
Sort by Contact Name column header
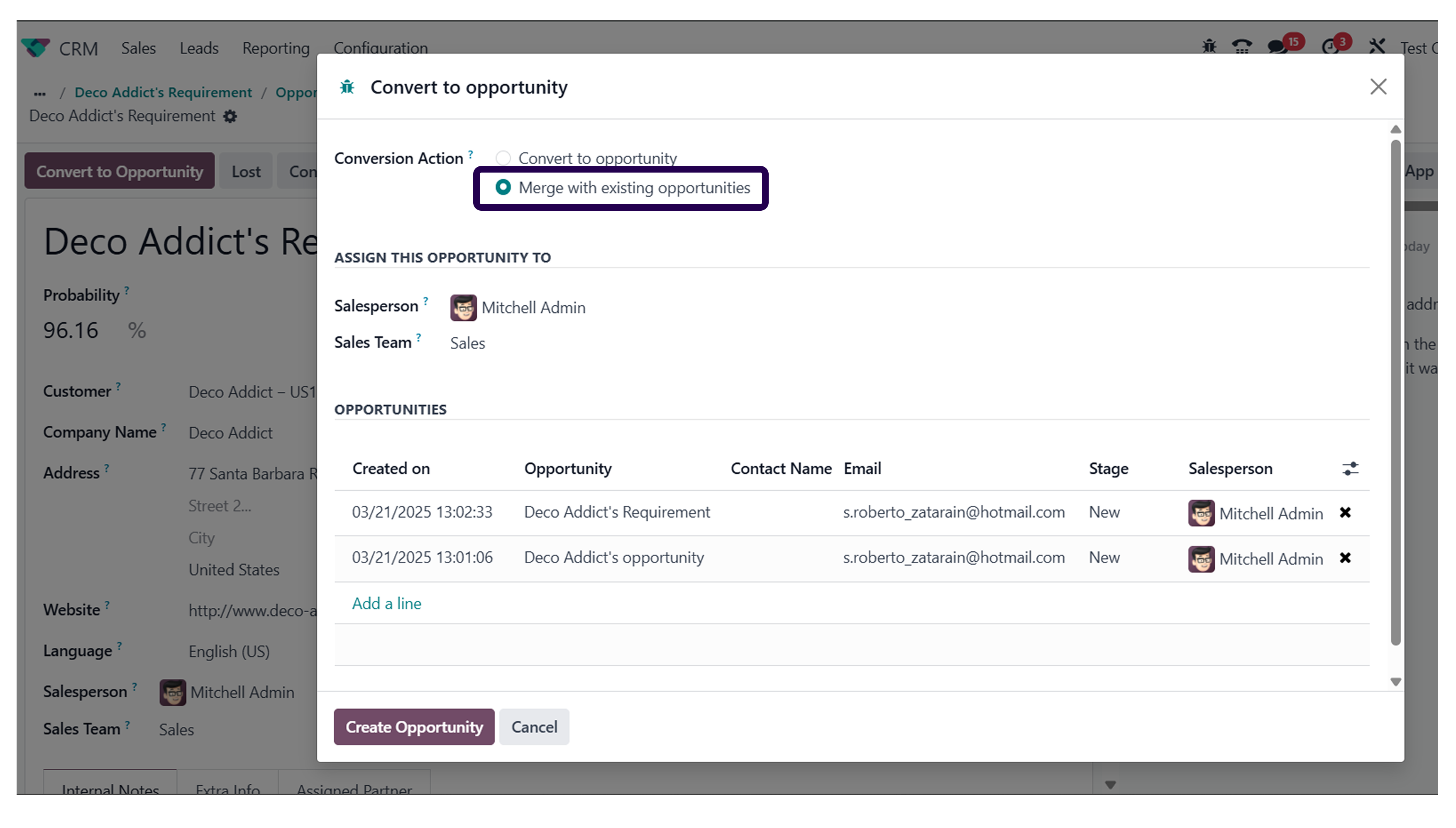[x=781, y=469]
